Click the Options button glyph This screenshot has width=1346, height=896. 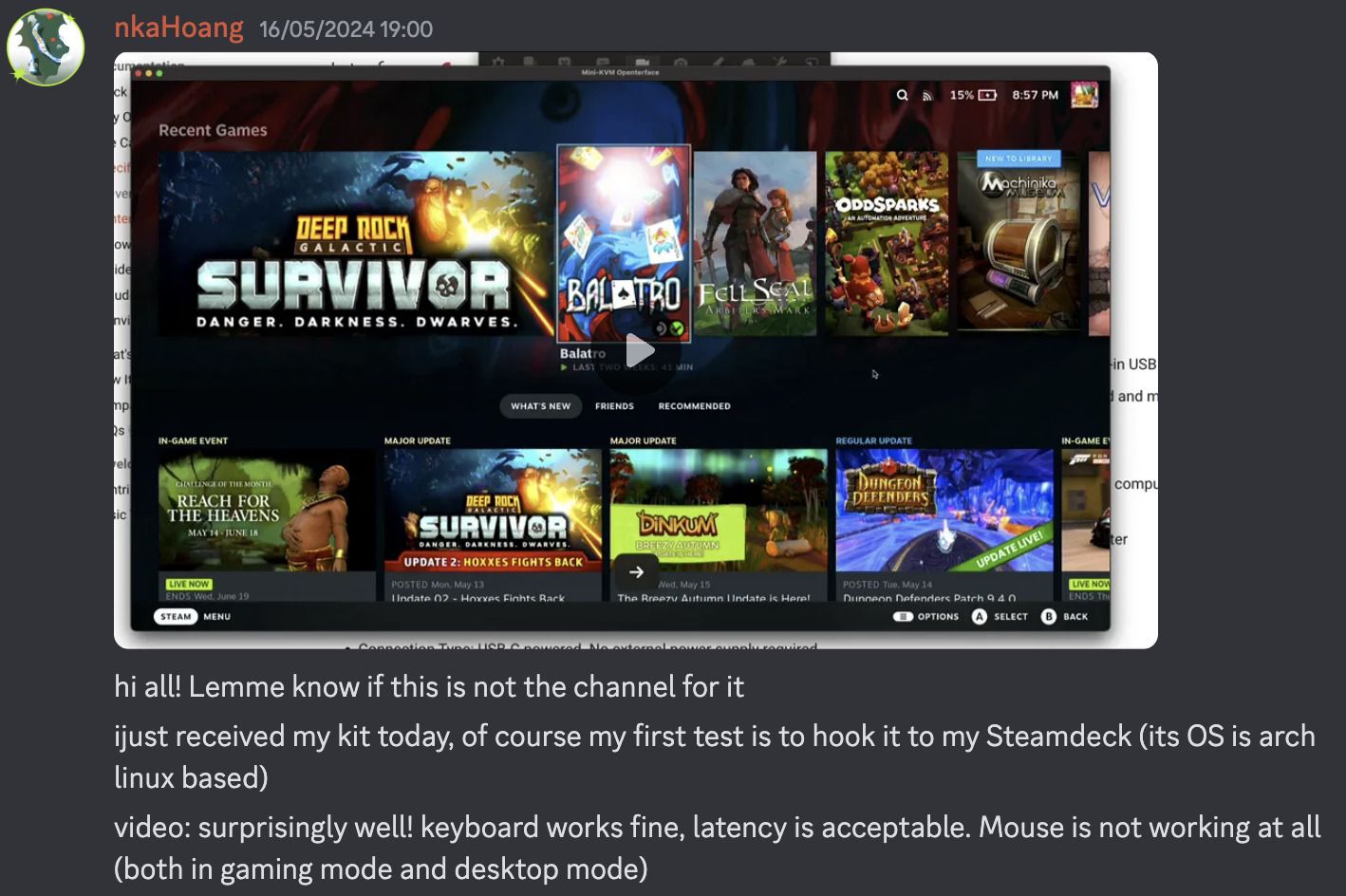903,617
